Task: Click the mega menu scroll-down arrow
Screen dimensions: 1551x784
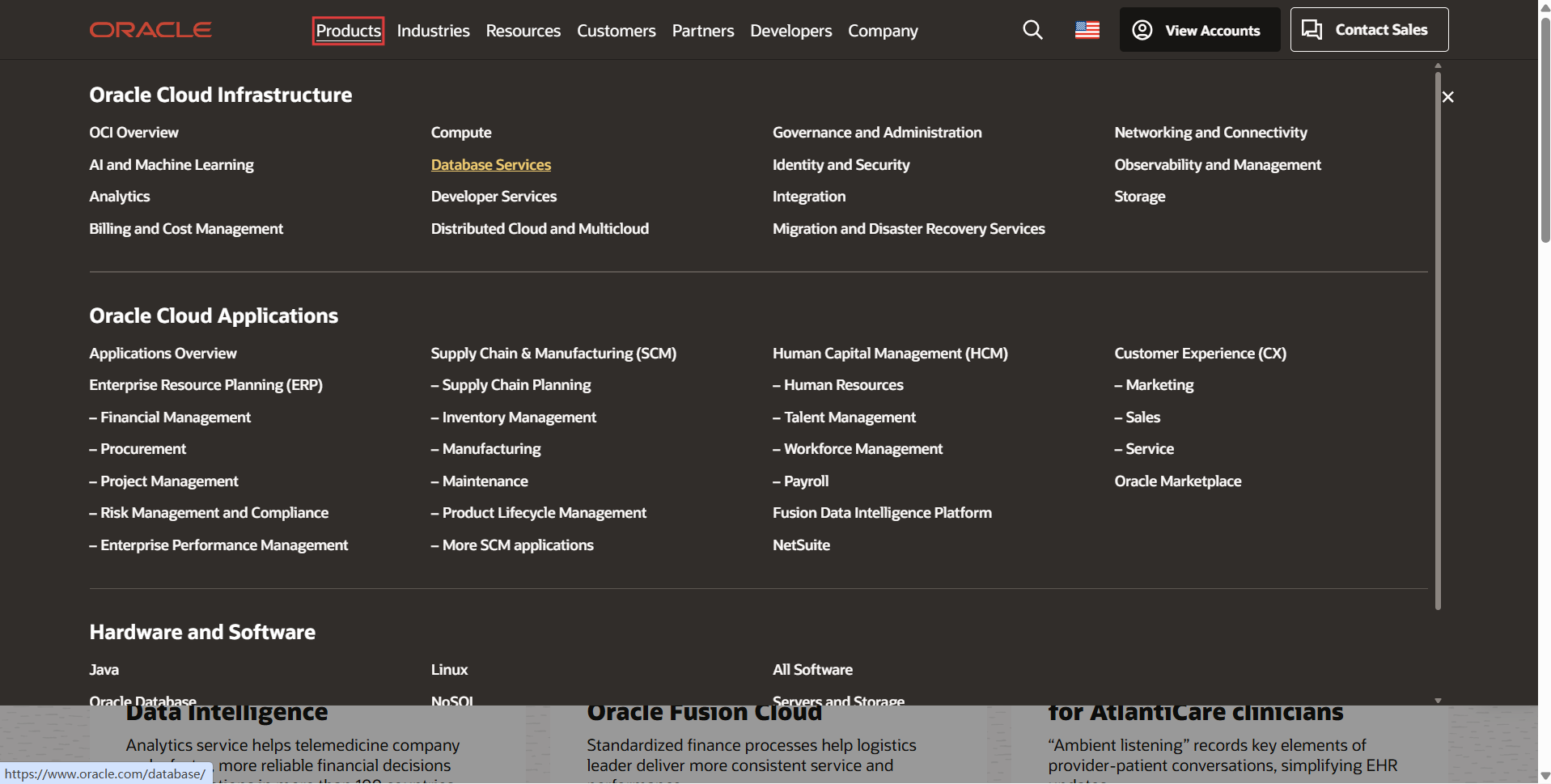Action: point(1438,701)
